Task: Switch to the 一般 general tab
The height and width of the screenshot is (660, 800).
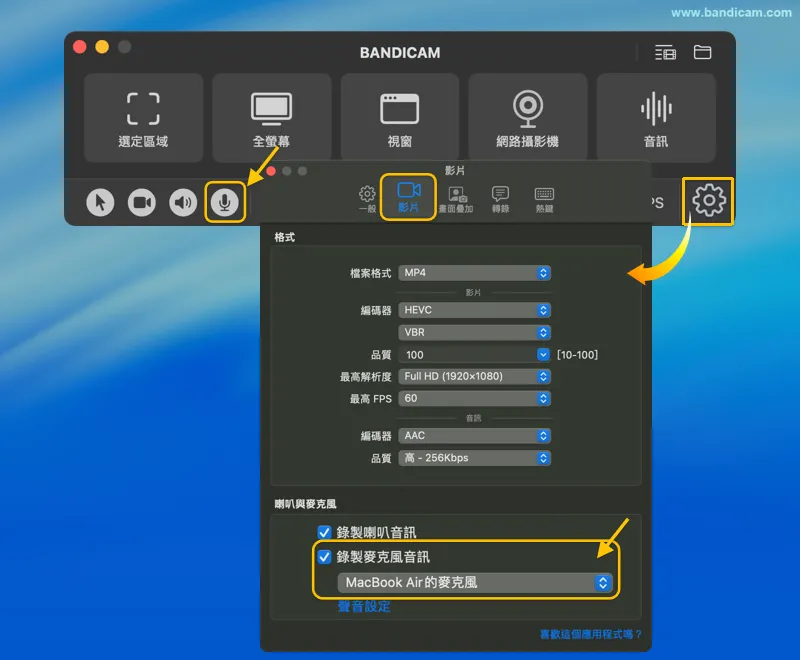Action: 367,199
